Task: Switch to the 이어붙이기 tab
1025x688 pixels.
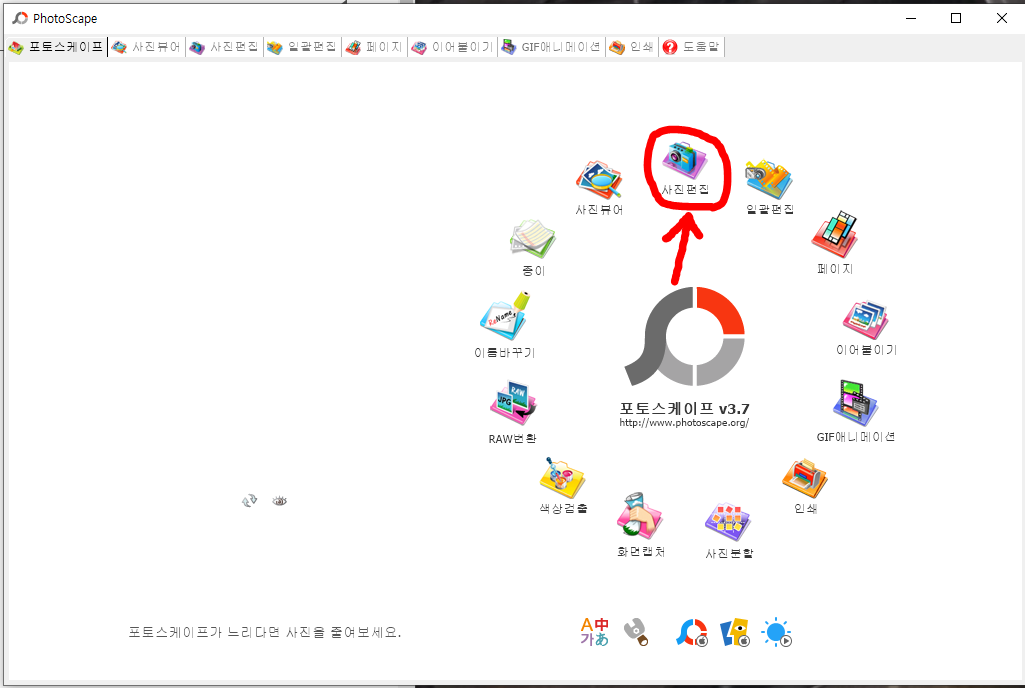Action: [x=452, y=47]
